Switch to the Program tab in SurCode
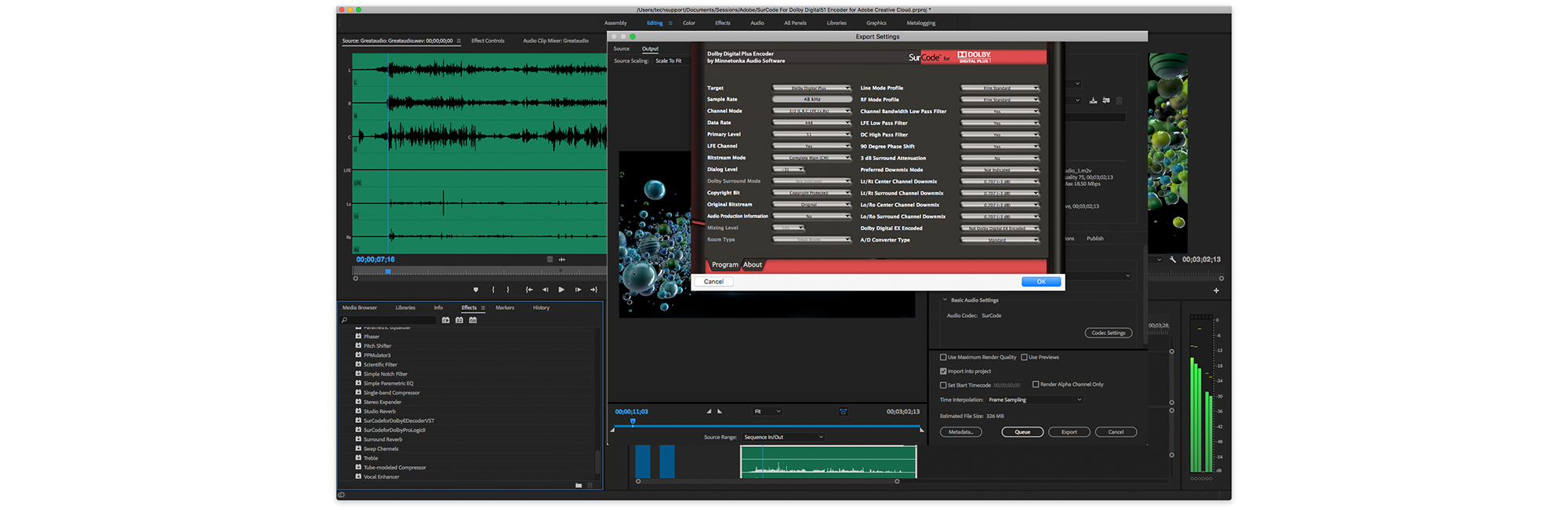 (725, 265)
